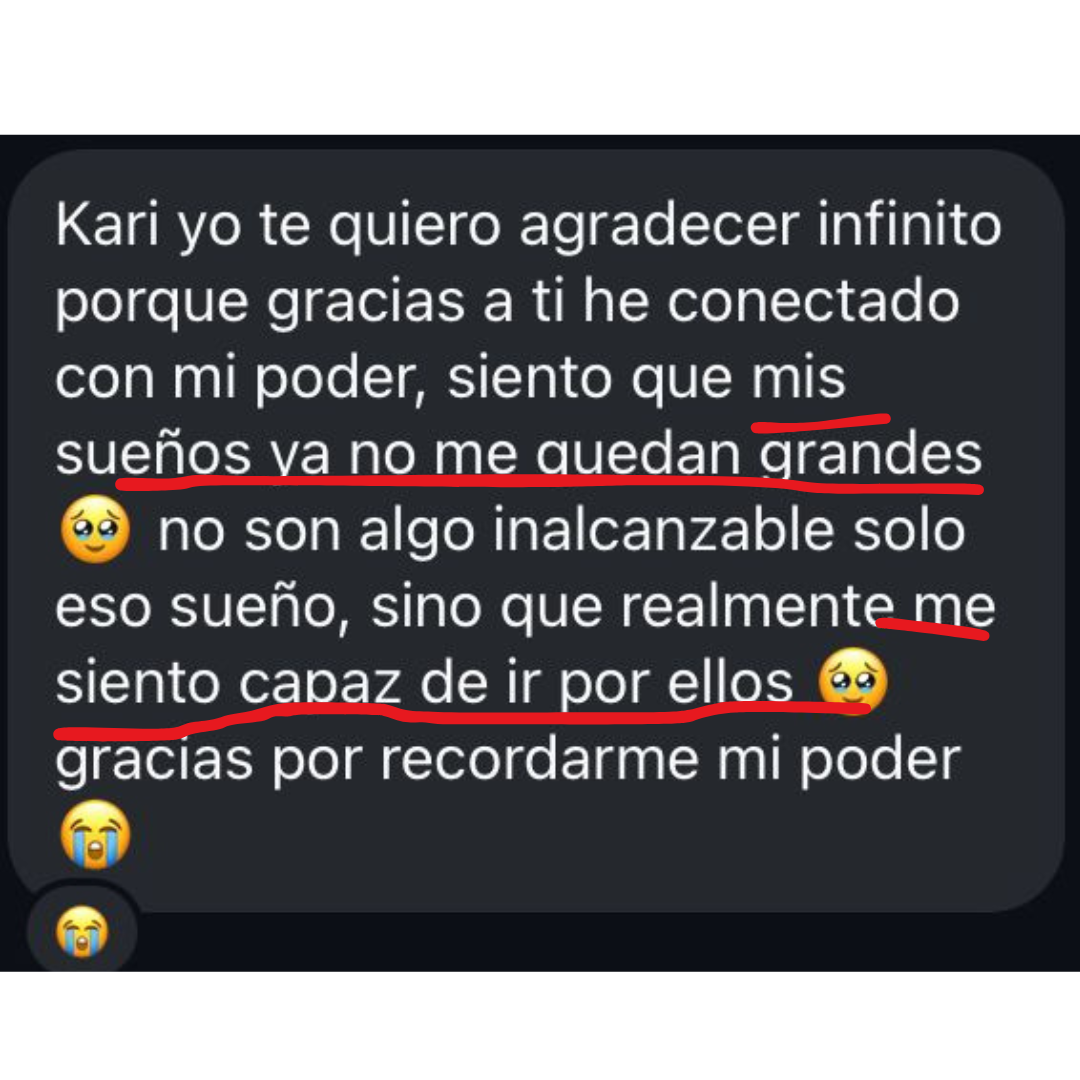
Task: Click the underlined word "sueños"
Action: coord(153,453)
